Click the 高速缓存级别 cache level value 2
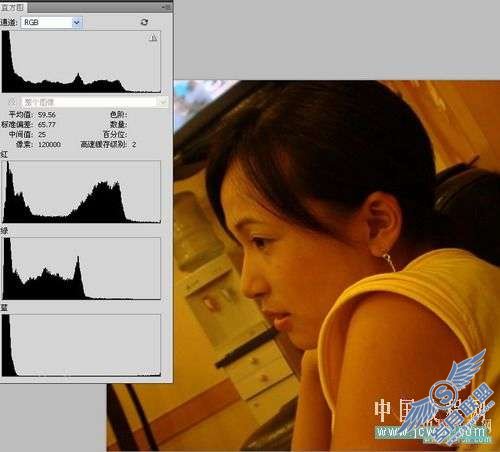 [x=134, y=145]
